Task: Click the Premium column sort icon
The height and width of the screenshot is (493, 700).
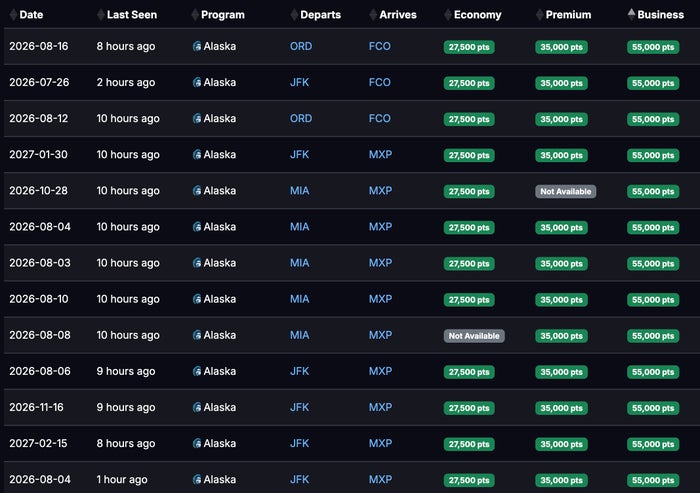Action: click(x=540, y=15)
